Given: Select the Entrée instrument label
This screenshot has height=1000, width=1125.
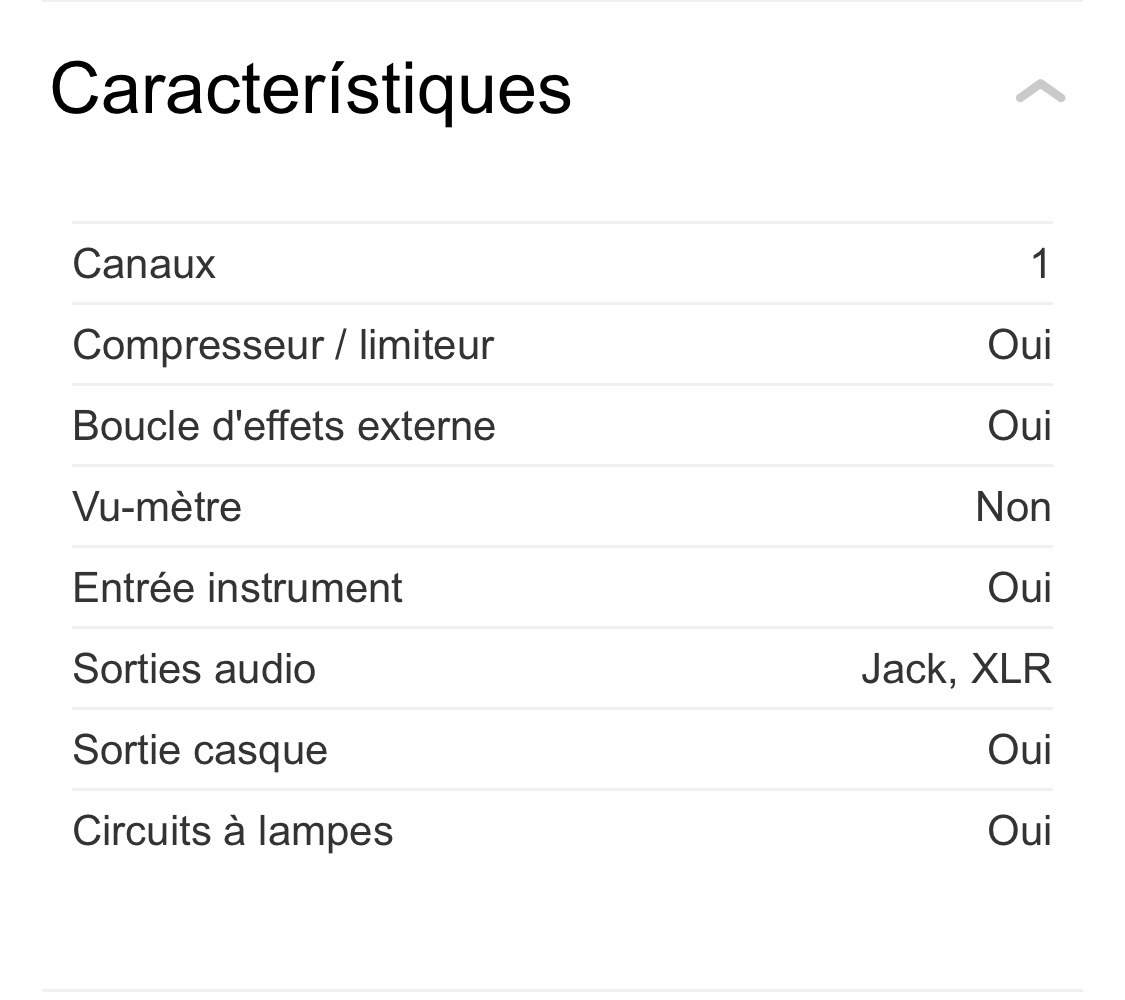Looking at the screenshot, I should pos(237,589).
